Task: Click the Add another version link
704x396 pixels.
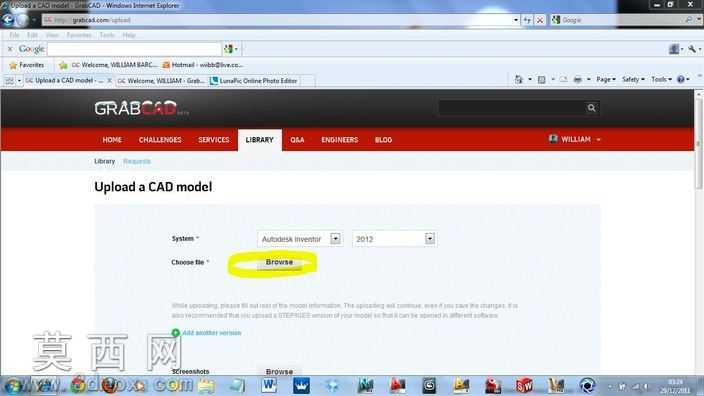Action: (211, 333)
